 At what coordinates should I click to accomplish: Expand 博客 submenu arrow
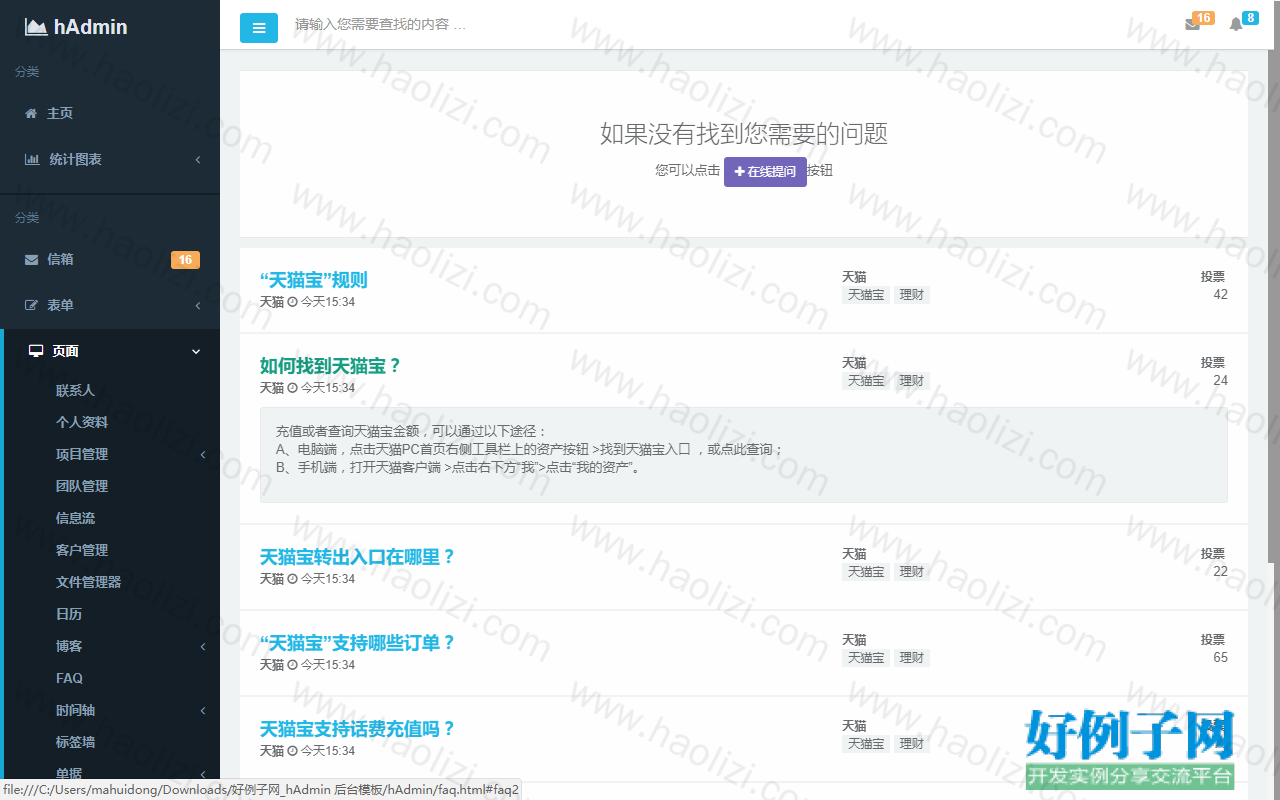(x=203, y=647)
